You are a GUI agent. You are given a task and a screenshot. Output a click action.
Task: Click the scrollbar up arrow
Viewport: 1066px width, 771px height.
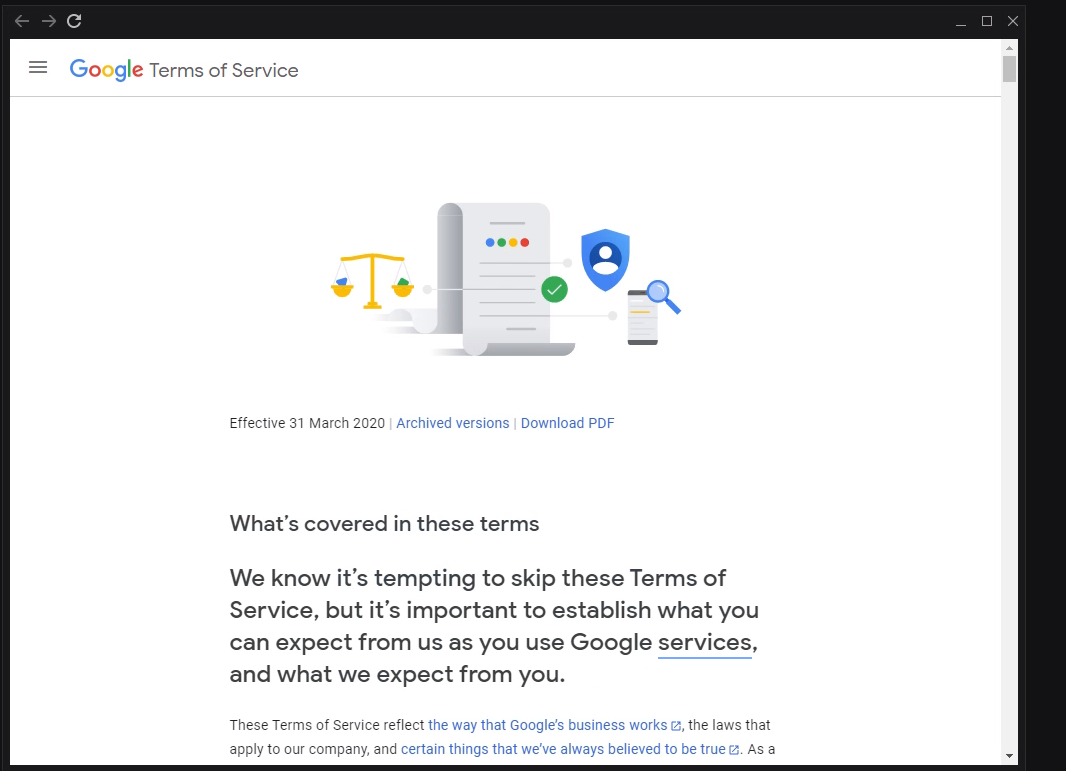coord(1009,47)
